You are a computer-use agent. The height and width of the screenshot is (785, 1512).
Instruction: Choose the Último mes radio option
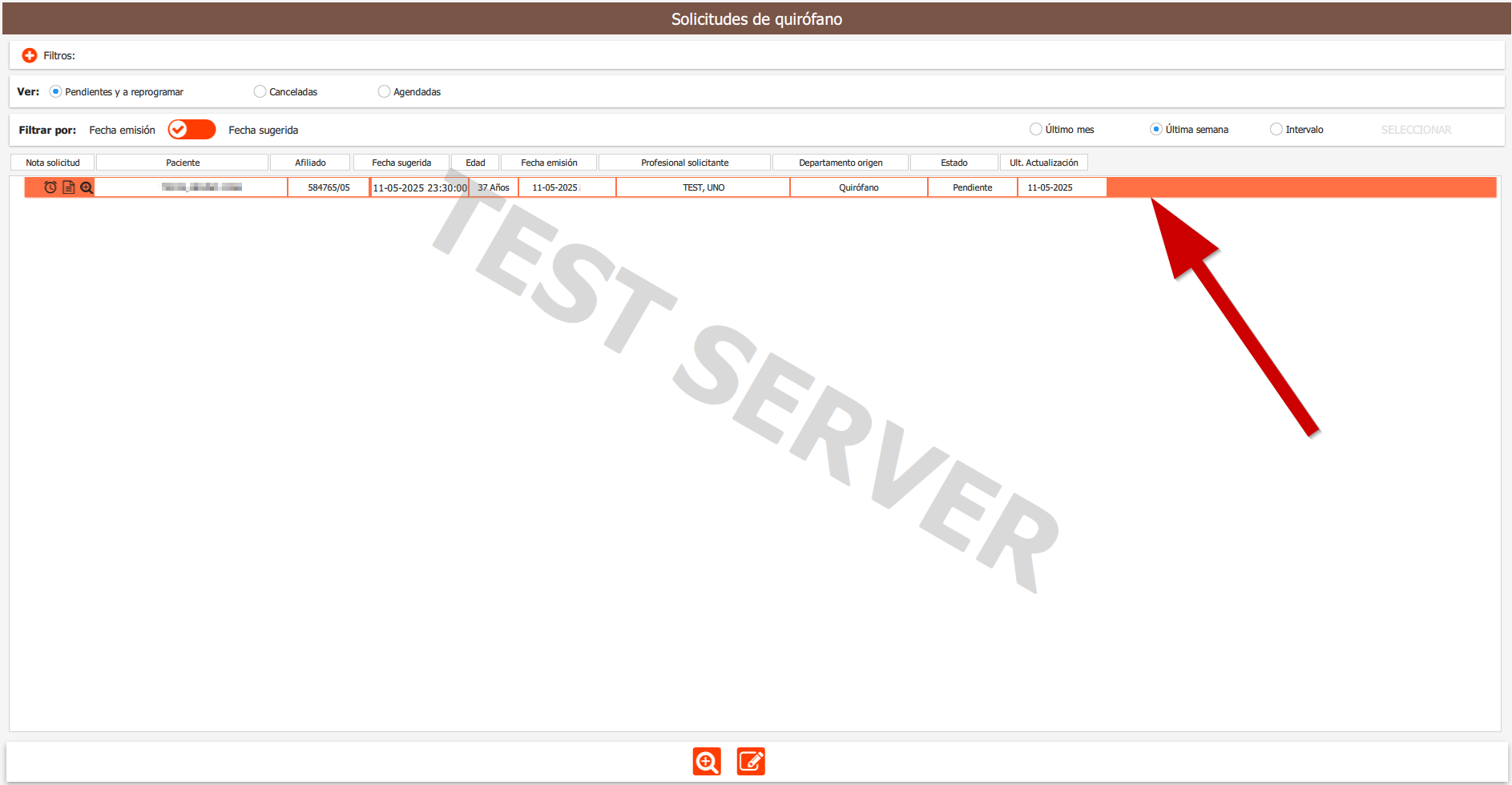[1036, 130]
